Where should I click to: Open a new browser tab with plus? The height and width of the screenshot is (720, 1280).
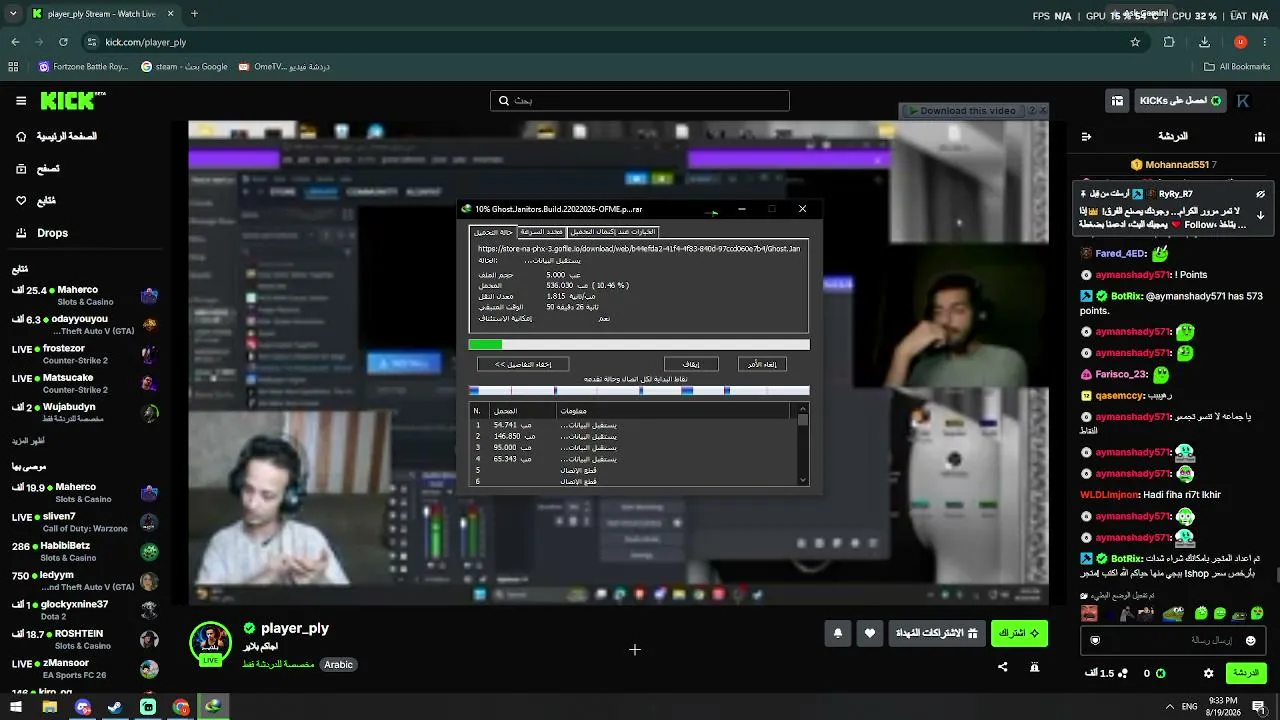pyautogui.click(x=194, y=14)
